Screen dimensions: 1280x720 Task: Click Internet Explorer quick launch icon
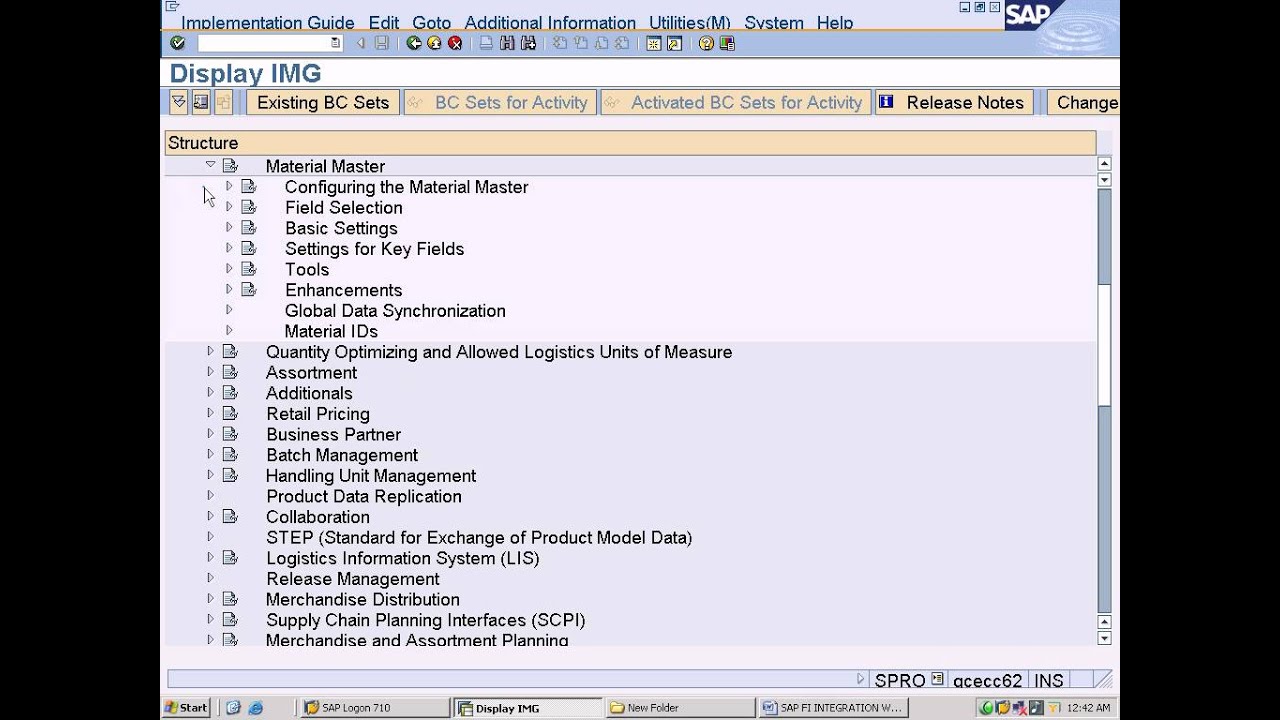255,708
